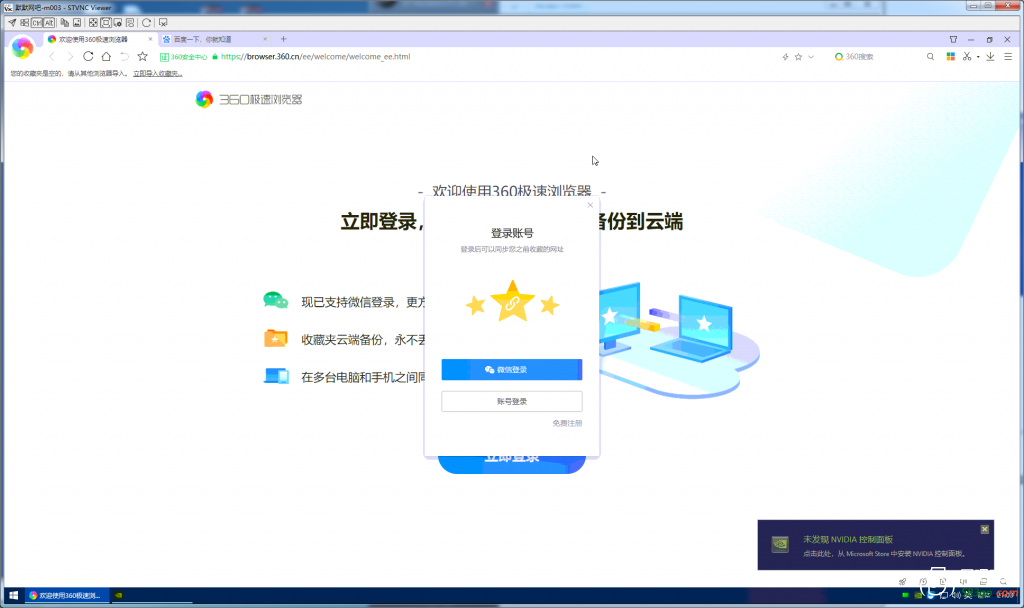Click the search magnifier icon

(x=931, y=57)
